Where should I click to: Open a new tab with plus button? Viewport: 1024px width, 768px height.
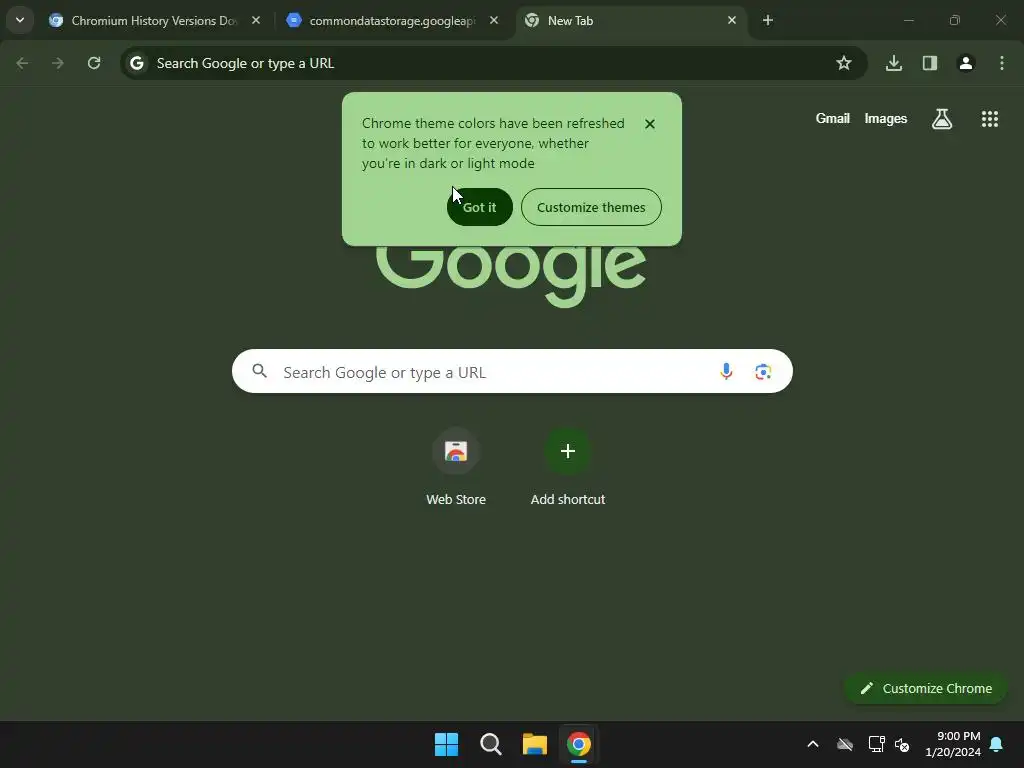tap(768, 21)
